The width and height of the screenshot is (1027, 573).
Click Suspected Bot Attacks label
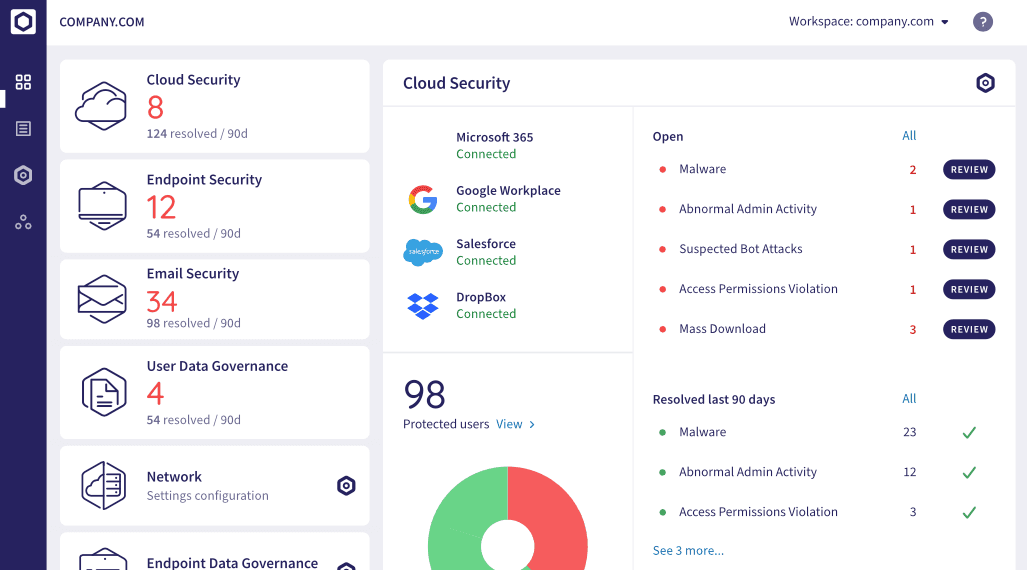(741, 249)
